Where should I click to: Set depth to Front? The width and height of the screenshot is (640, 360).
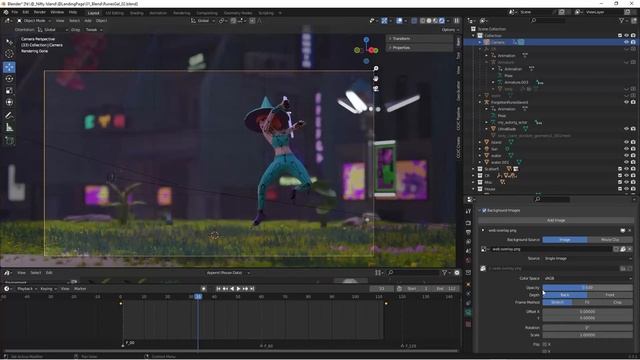[610, 295]
